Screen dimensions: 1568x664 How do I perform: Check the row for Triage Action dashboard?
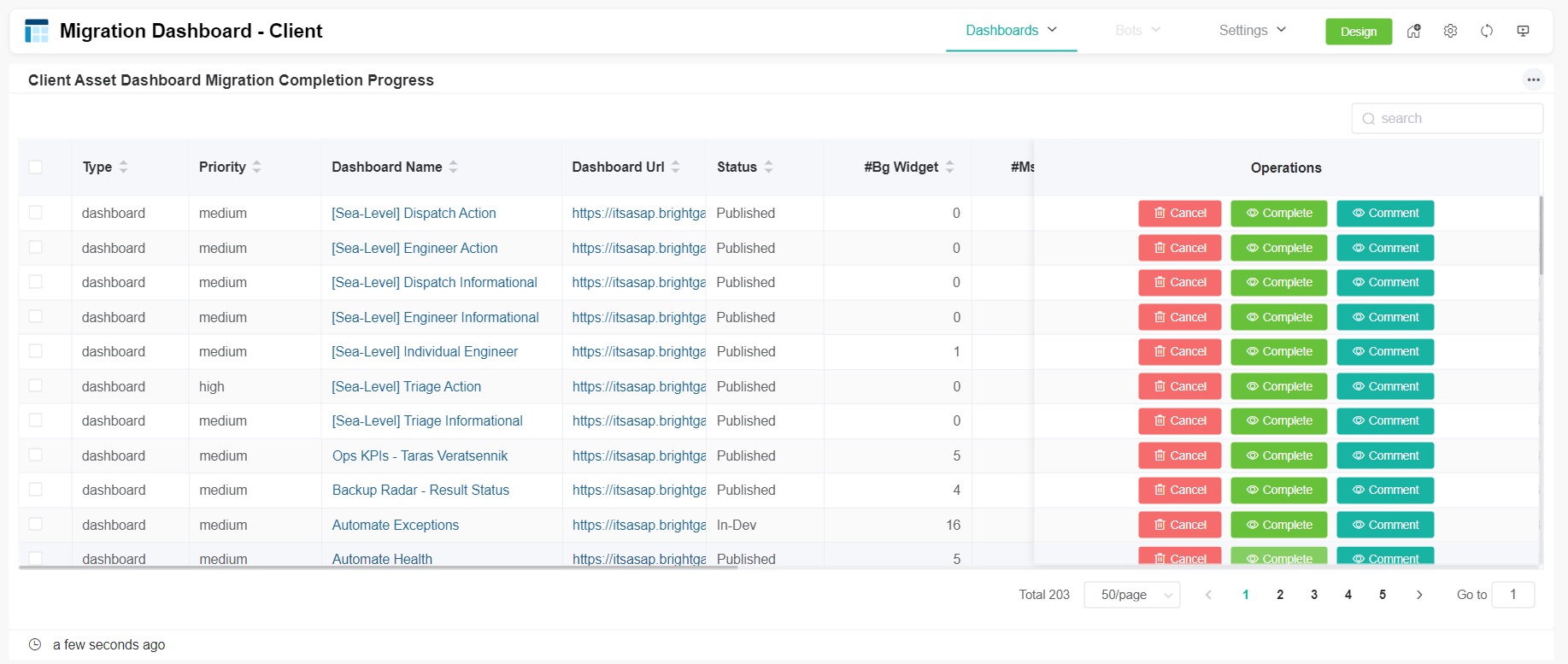pos(35,385)
